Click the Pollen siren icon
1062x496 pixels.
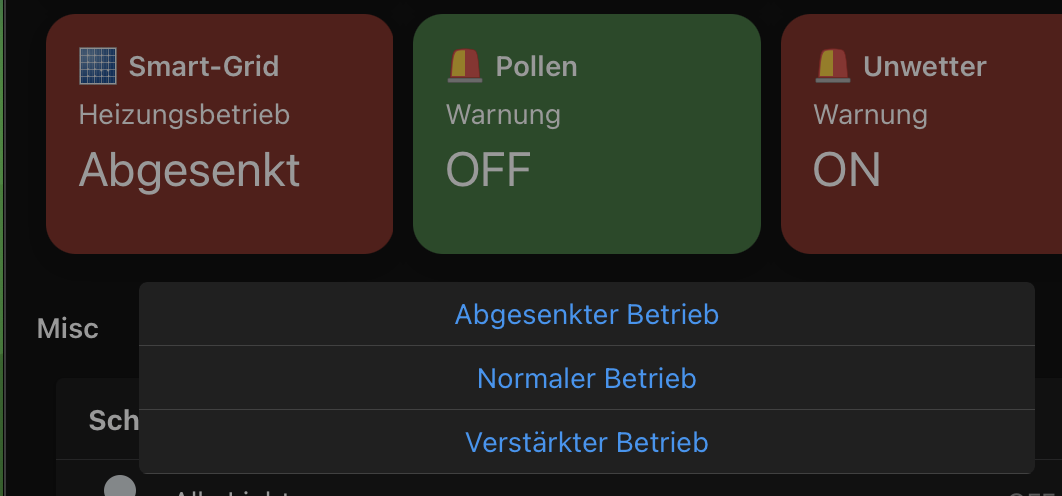pos(465,66)
